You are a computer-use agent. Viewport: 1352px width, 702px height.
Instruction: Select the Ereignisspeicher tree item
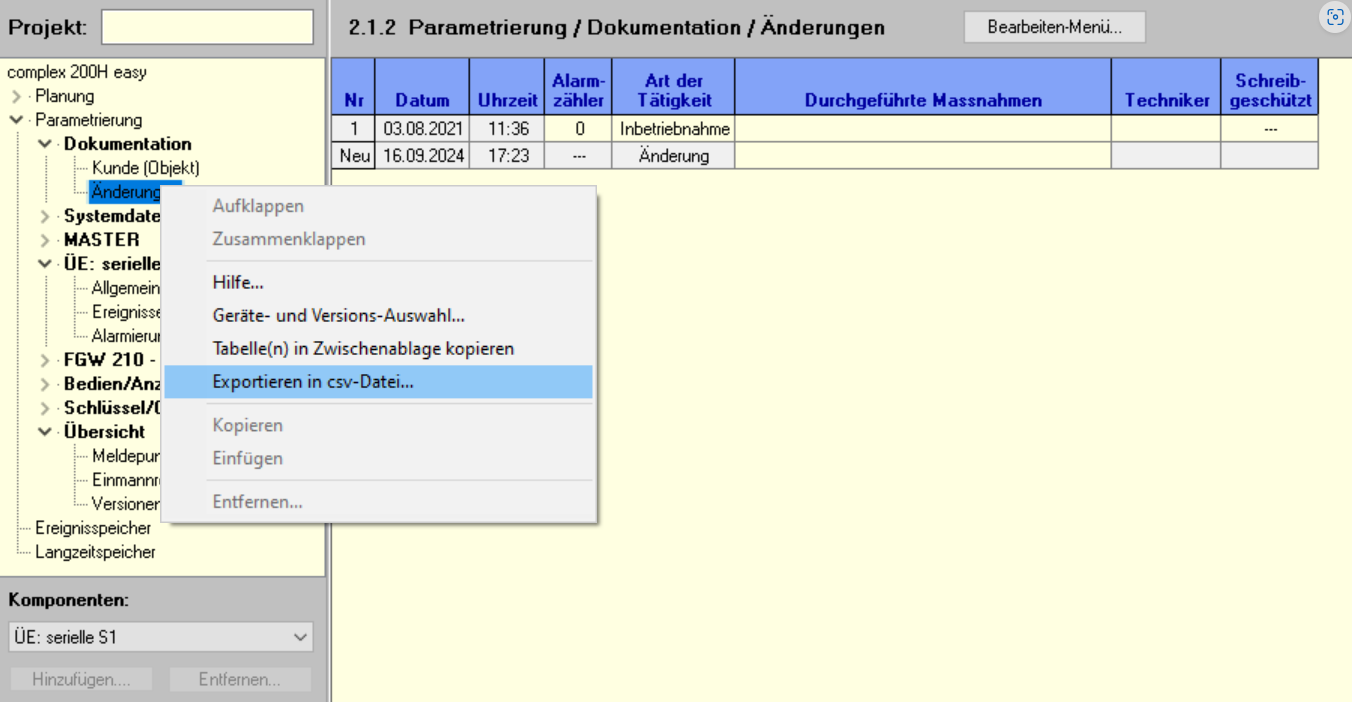click(x=93, y=528)
